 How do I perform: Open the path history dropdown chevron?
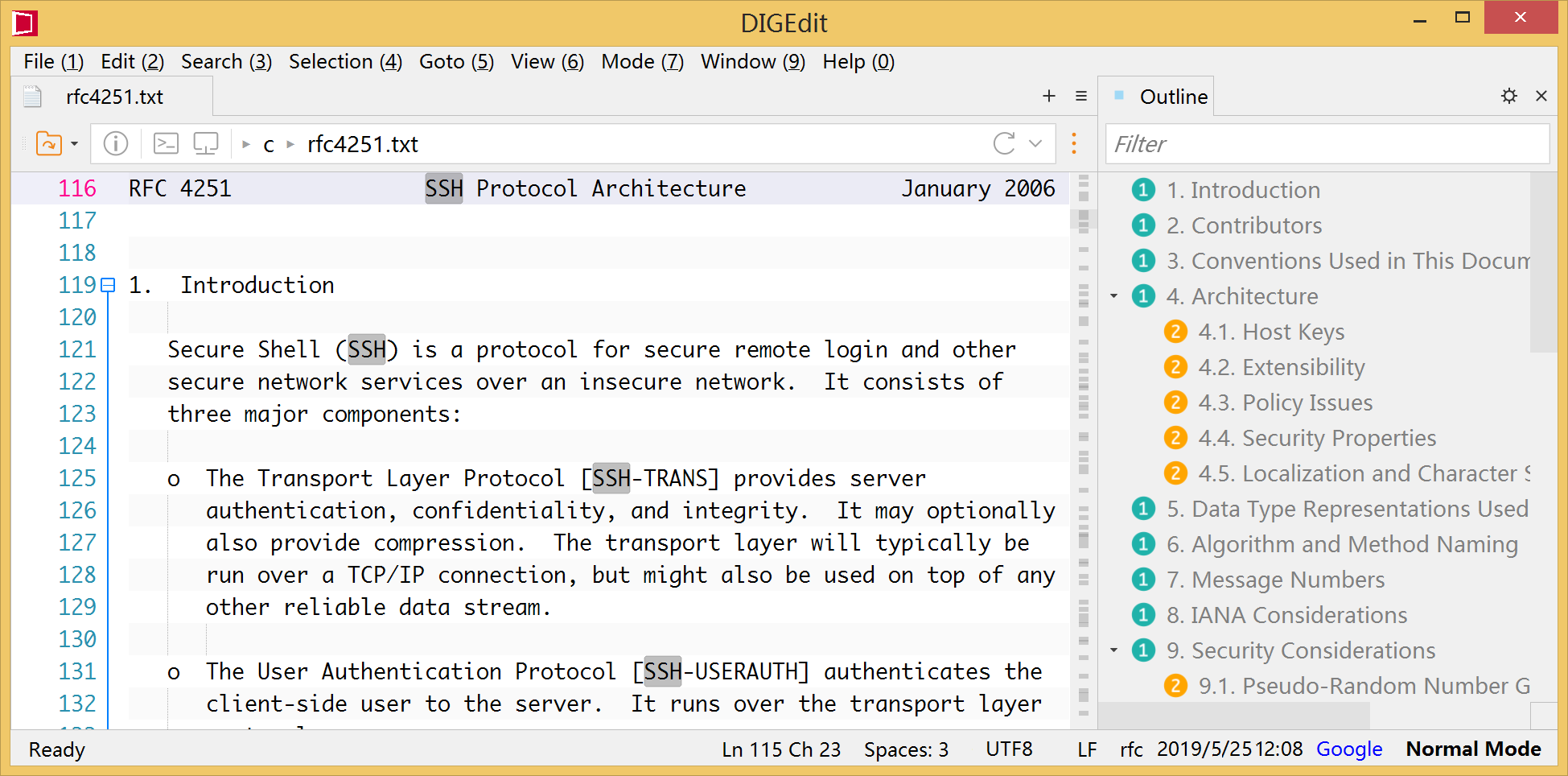1035,144
